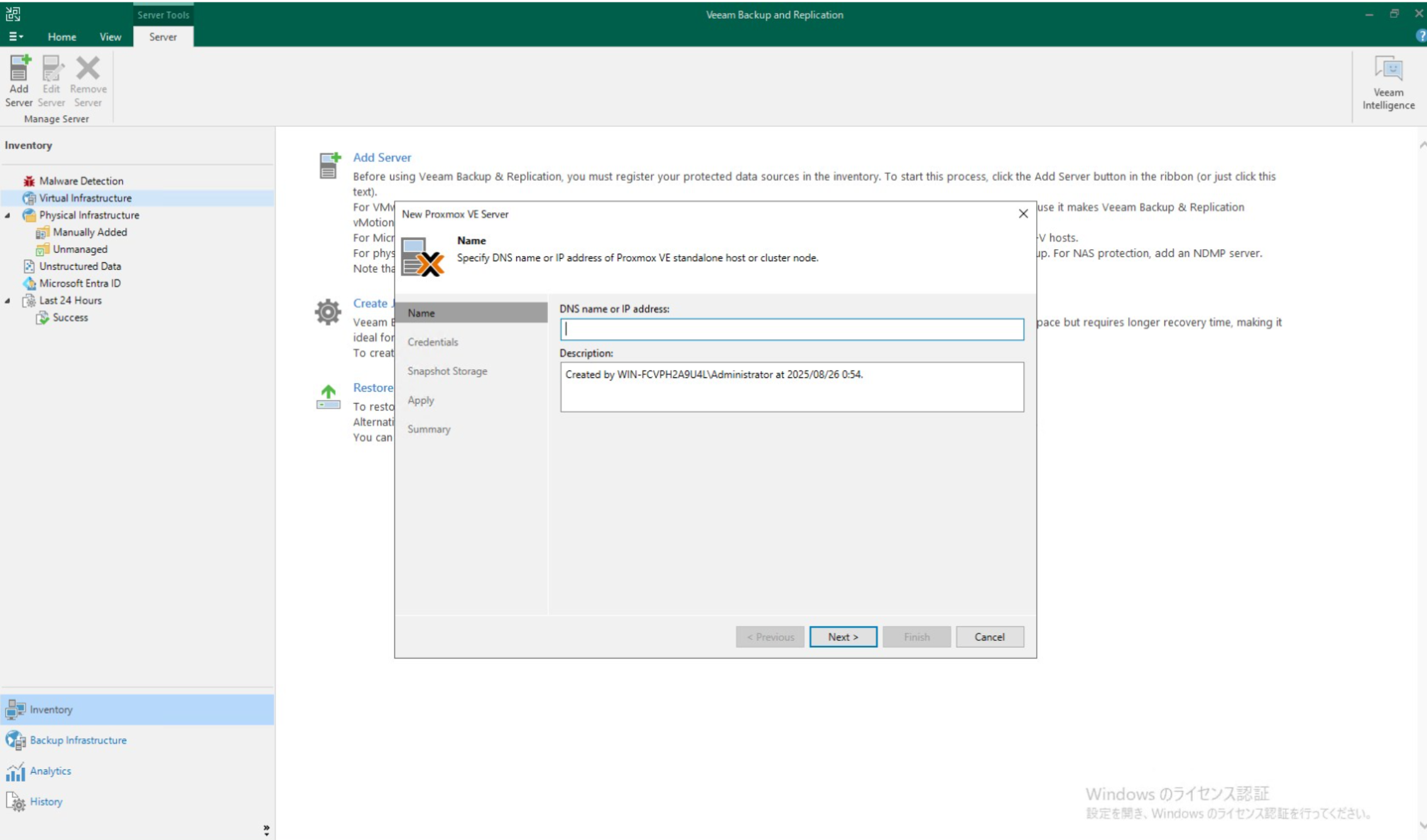Viewport: 1427px width, 840px height.
Task: Click the Microsoft Entra ID icon
Action: click(x=29, y=283)
